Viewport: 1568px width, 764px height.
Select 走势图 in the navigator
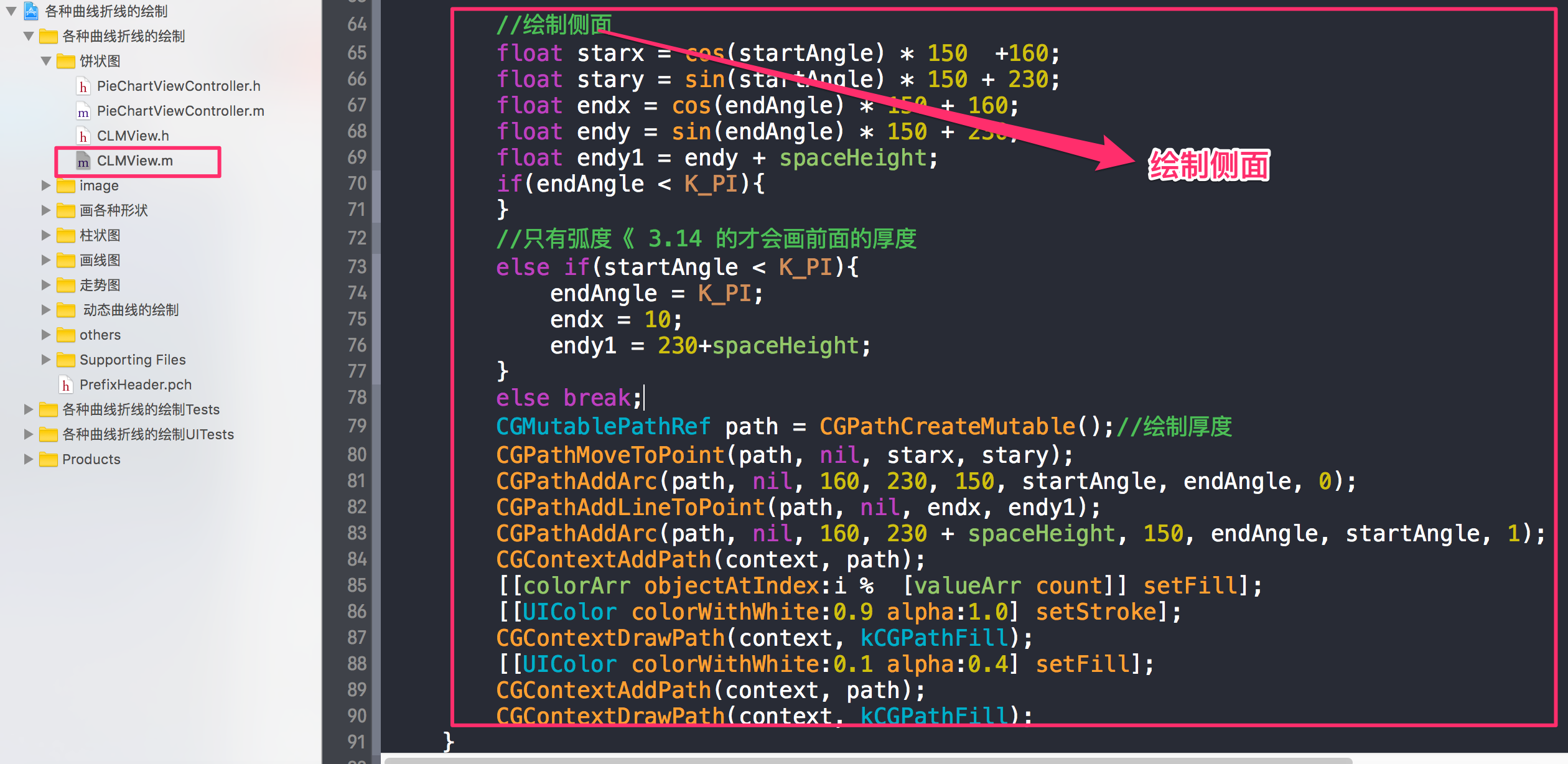point(100,285)
